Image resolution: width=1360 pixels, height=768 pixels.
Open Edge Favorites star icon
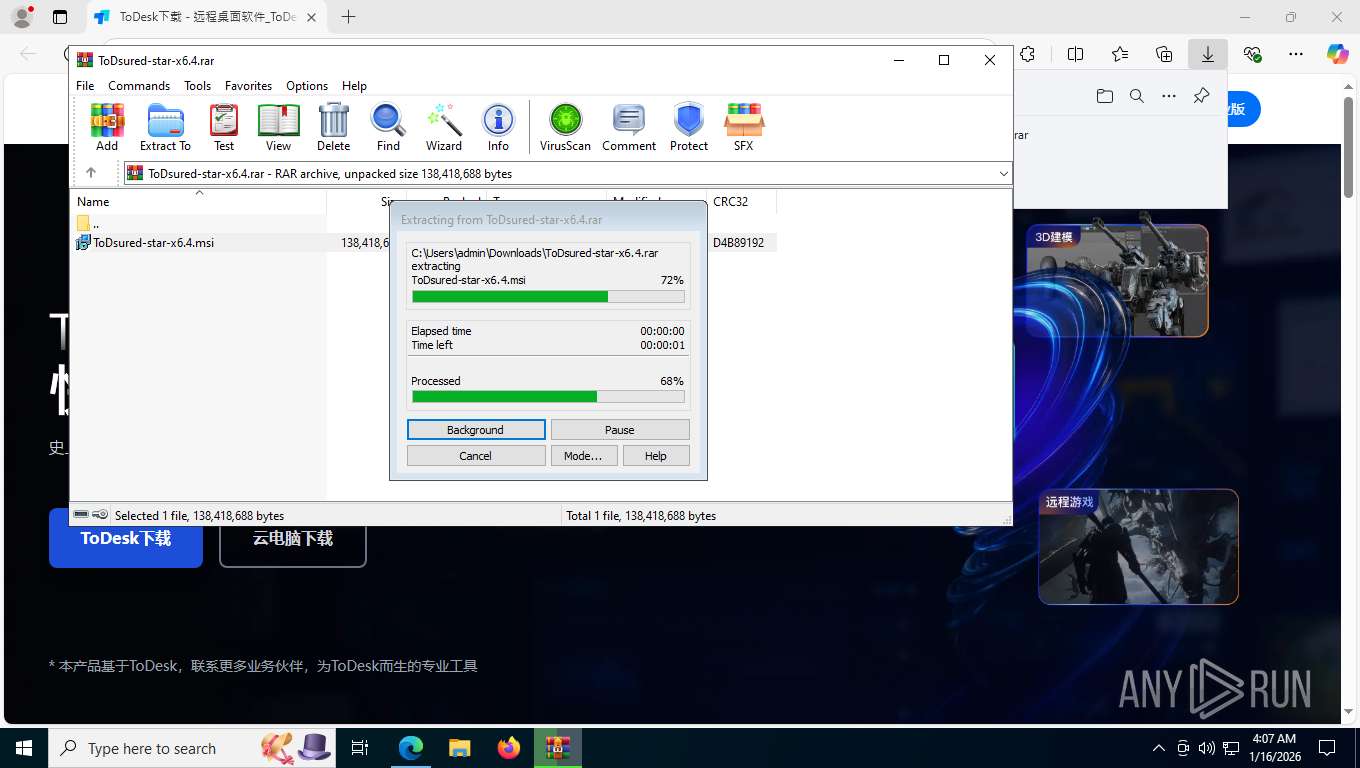pos(1120,54)
